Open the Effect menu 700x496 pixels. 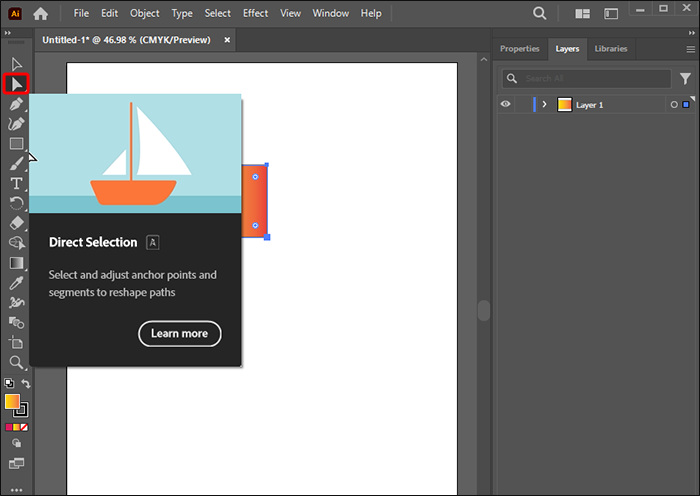[255, 14]
